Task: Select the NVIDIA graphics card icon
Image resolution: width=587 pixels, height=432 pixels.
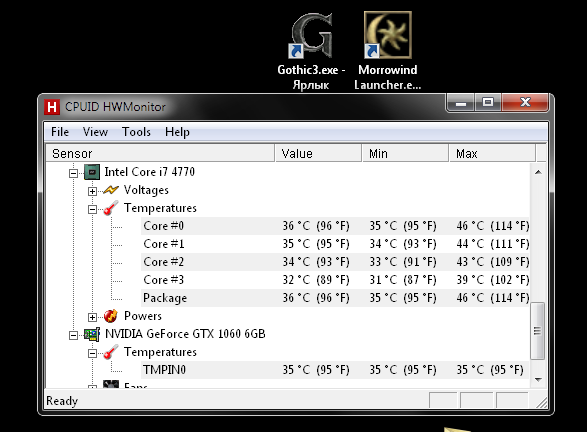Action: 92,334
